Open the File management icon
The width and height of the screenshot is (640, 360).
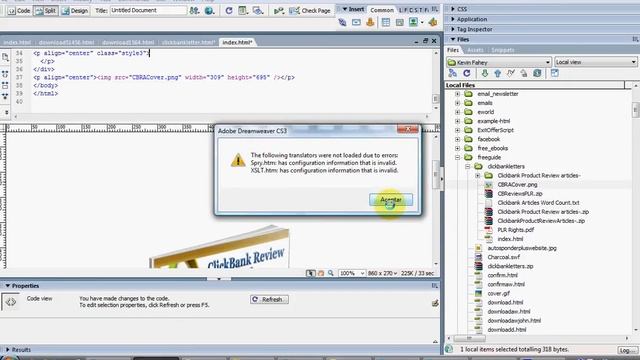tap(194, 11)
